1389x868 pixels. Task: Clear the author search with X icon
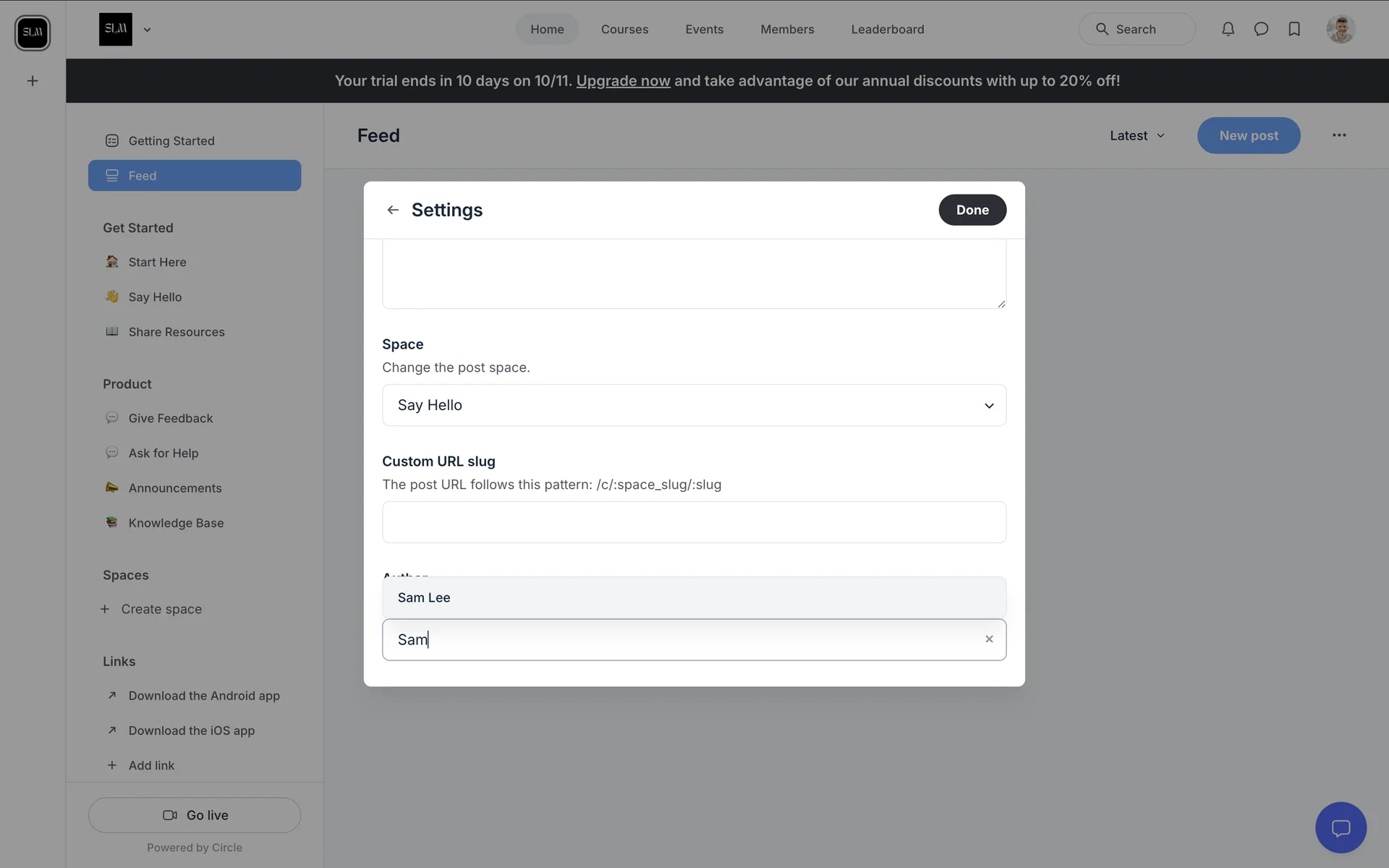pos(989,639)
